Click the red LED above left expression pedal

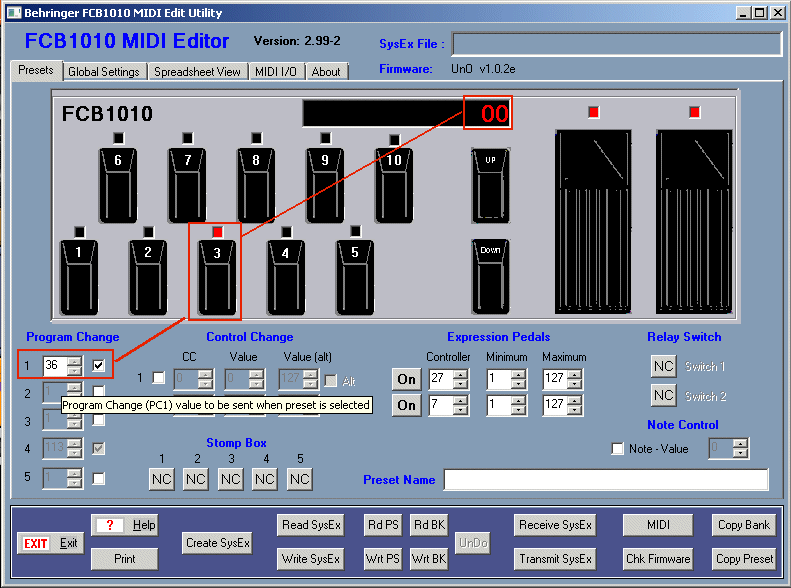[x=594, y=112]
